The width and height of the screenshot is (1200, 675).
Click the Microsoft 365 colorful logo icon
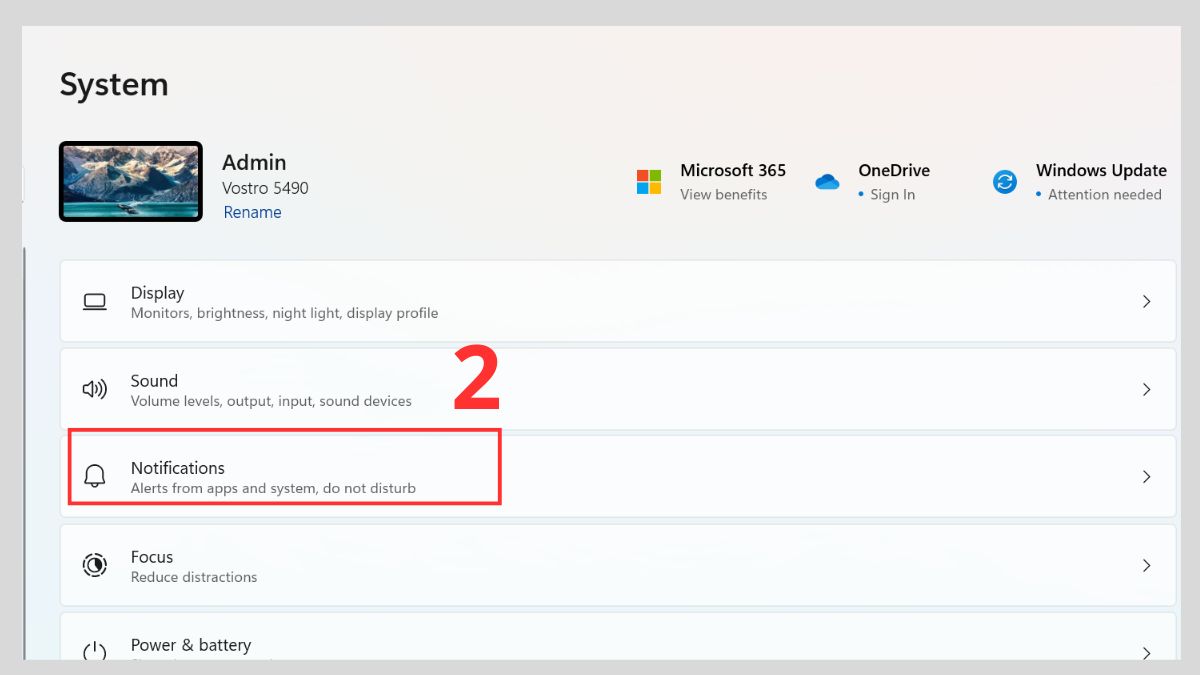[x=649, y=182]
